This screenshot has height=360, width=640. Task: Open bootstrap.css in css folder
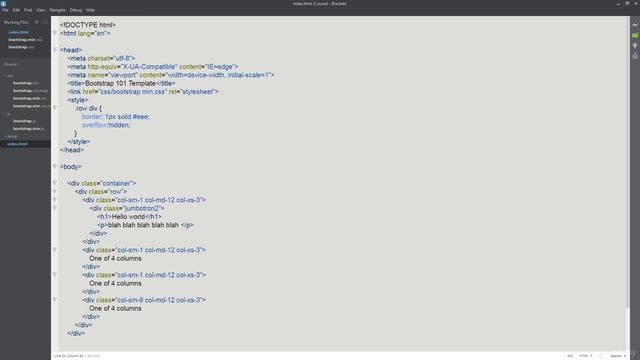[25, 83]
